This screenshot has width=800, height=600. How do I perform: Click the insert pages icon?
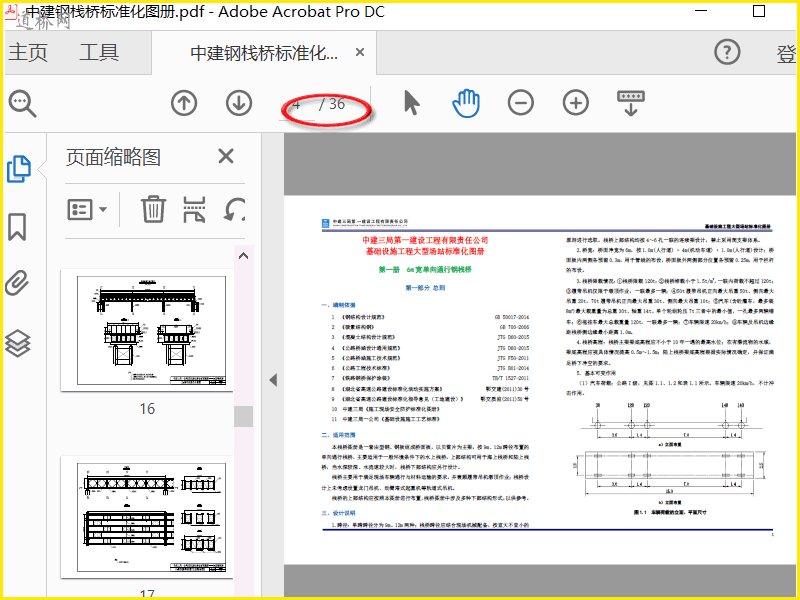point(194,210)
